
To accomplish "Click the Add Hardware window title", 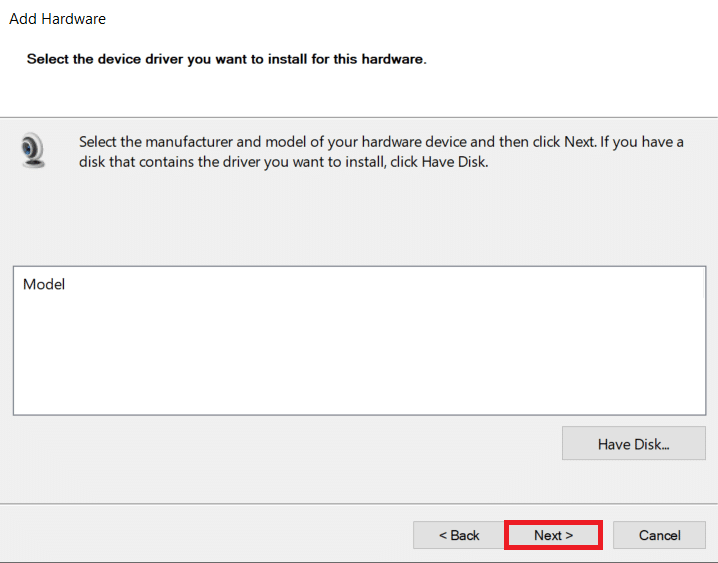I will [x=57, y=19].
